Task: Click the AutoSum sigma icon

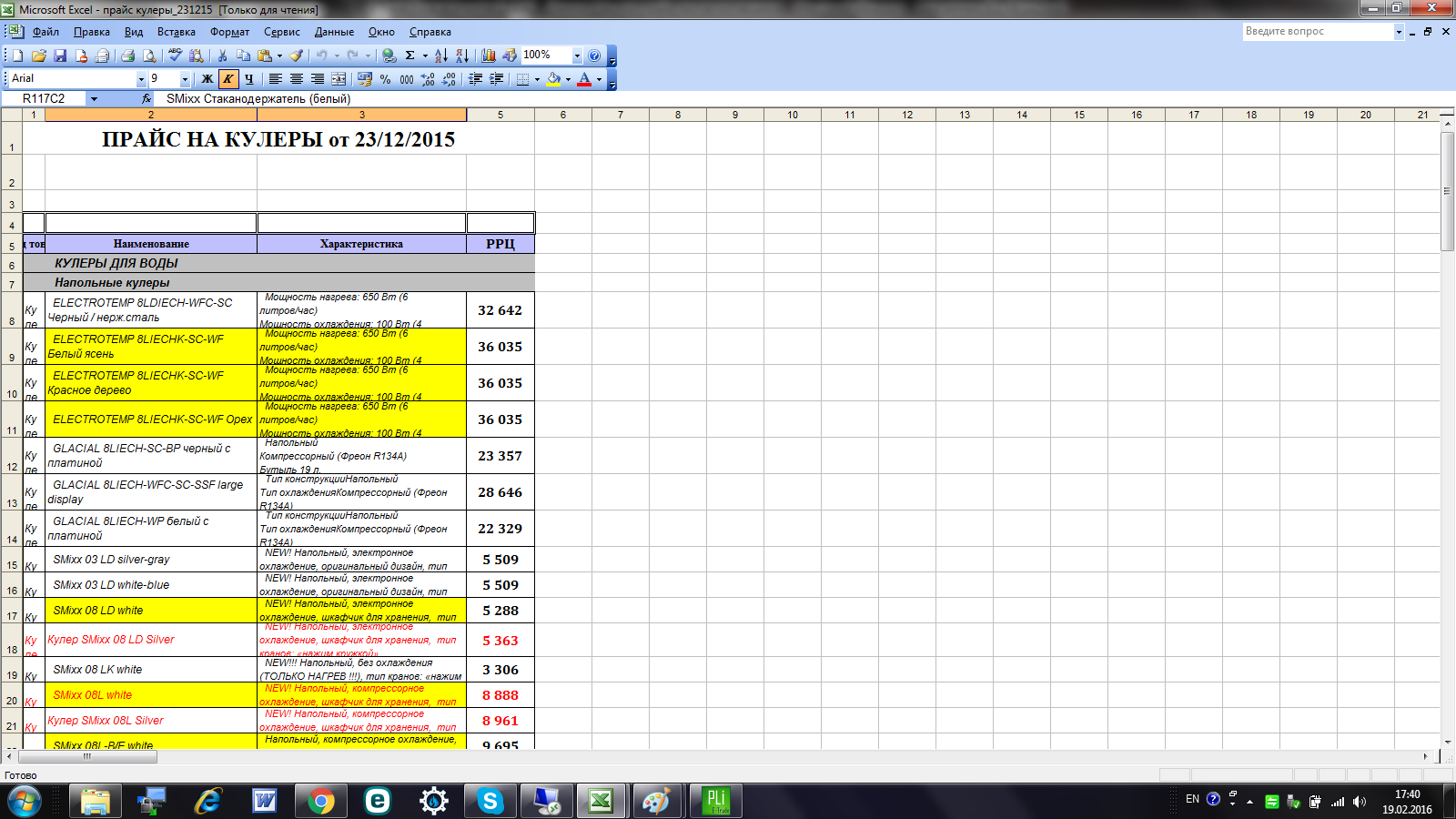Action: 410,56
